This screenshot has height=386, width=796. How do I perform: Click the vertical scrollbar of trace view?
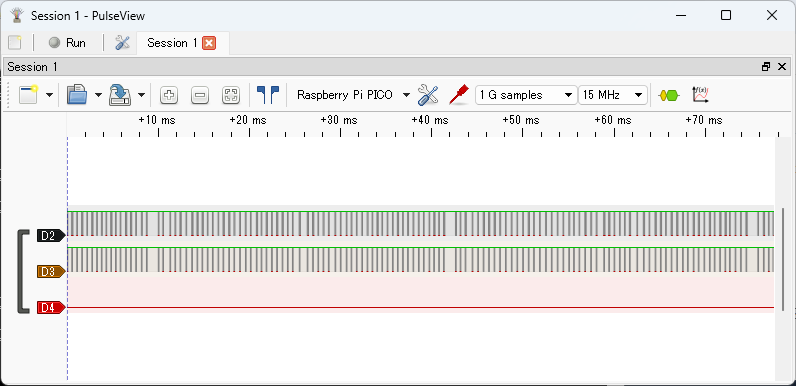tap(783, 259)
